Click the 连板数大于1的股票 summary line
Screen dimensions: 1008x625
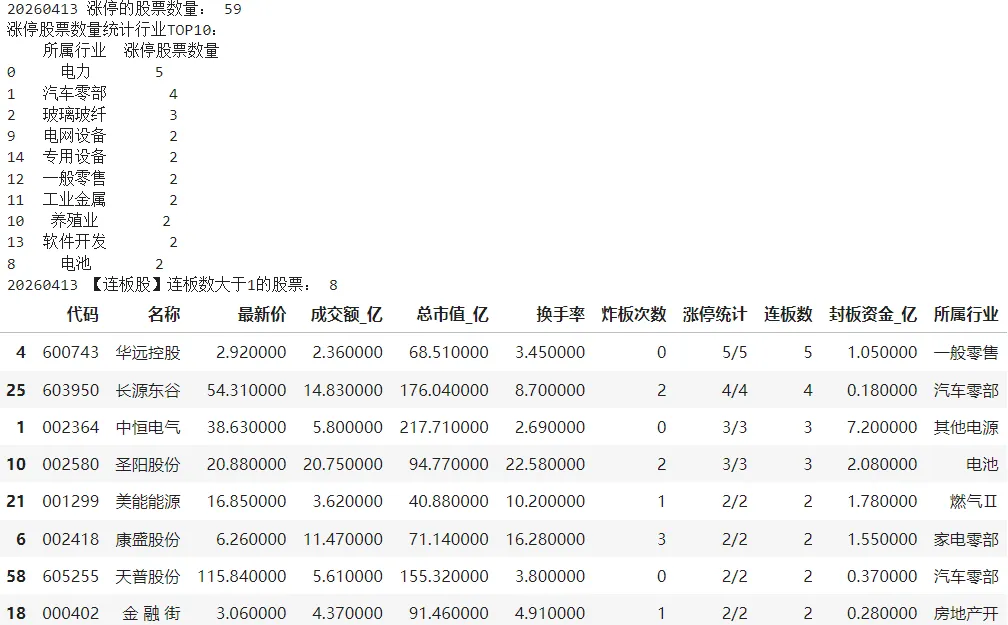[172, 284]
